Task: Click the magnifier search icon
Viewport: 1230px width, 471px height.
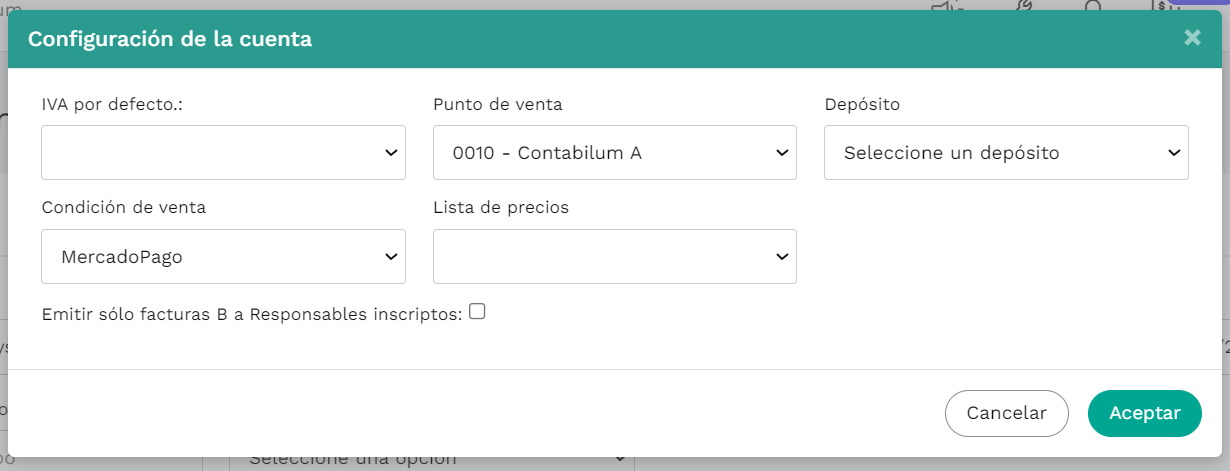Action: 1092,5
